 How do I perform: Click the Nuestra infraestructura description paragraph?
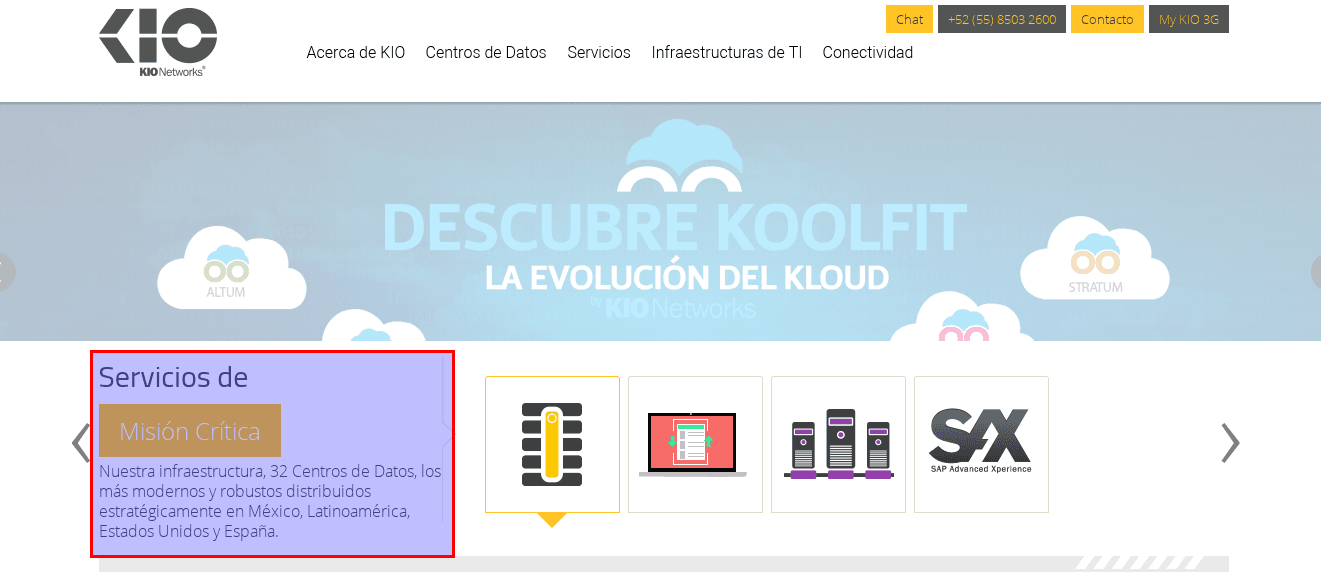coord(270,501)
